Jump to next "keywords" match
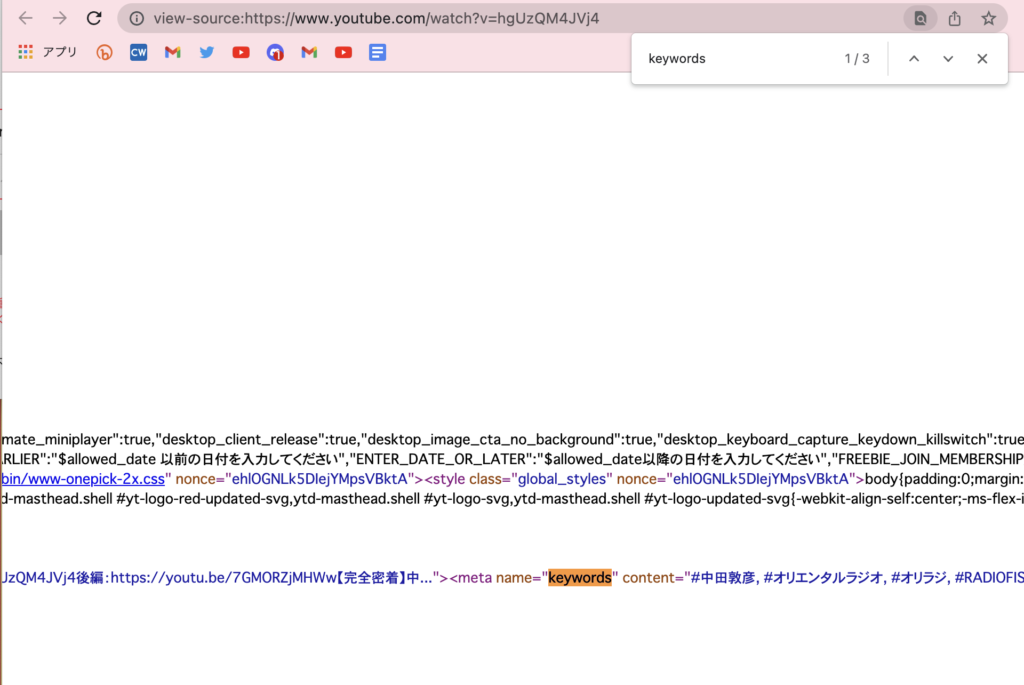 (x=948, y=59)
